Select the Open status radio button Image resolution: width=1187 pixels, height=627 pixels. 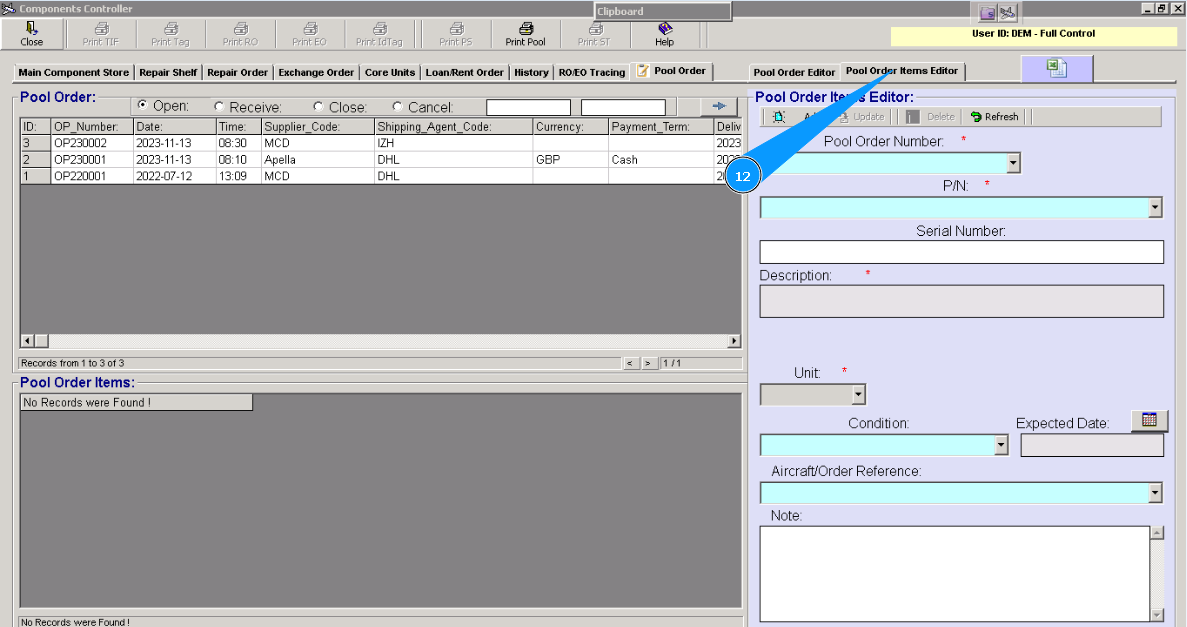[x=142, y=105]
